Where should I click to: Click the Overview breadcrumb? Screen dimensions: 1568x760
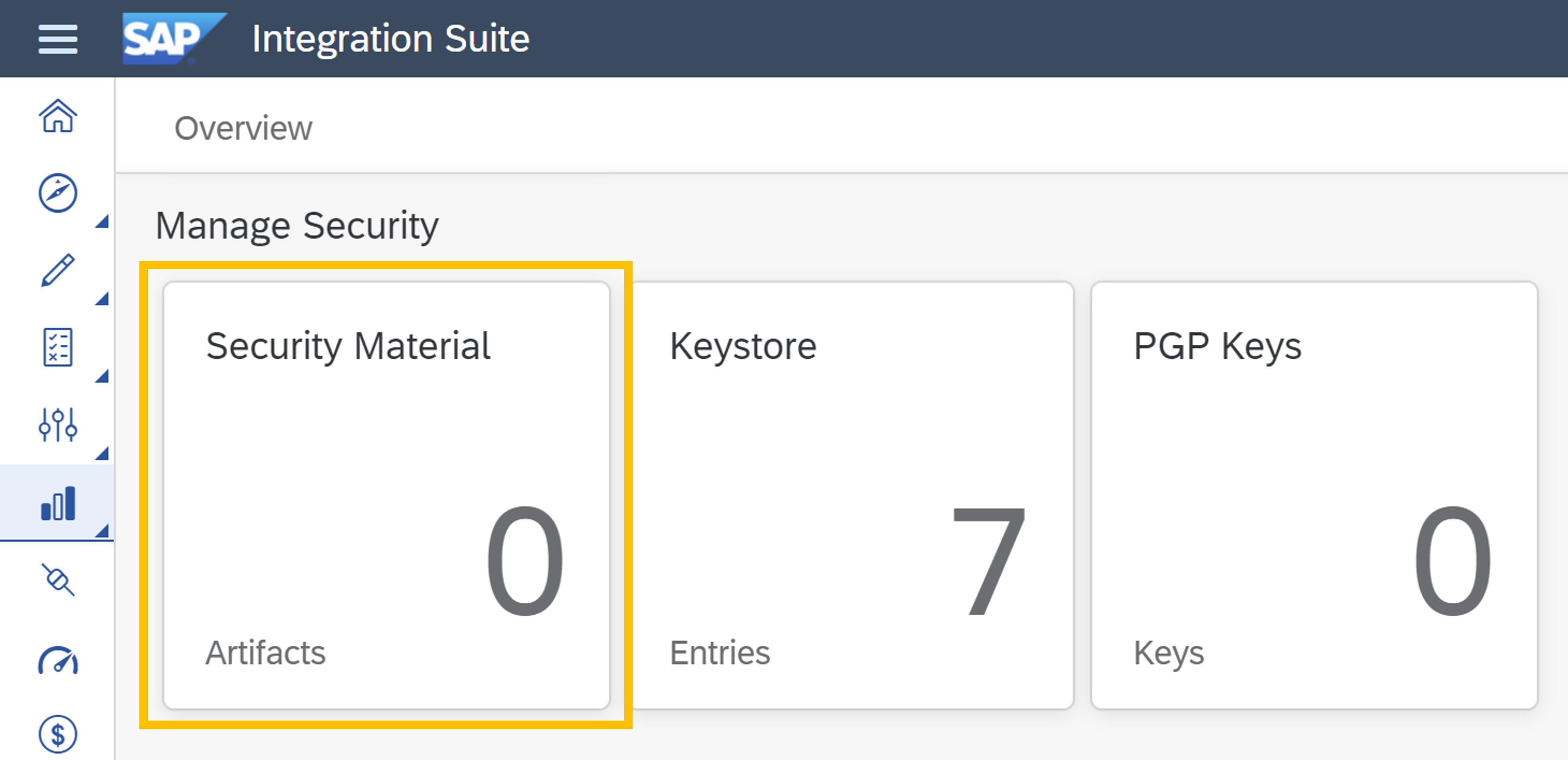[243, 128]
